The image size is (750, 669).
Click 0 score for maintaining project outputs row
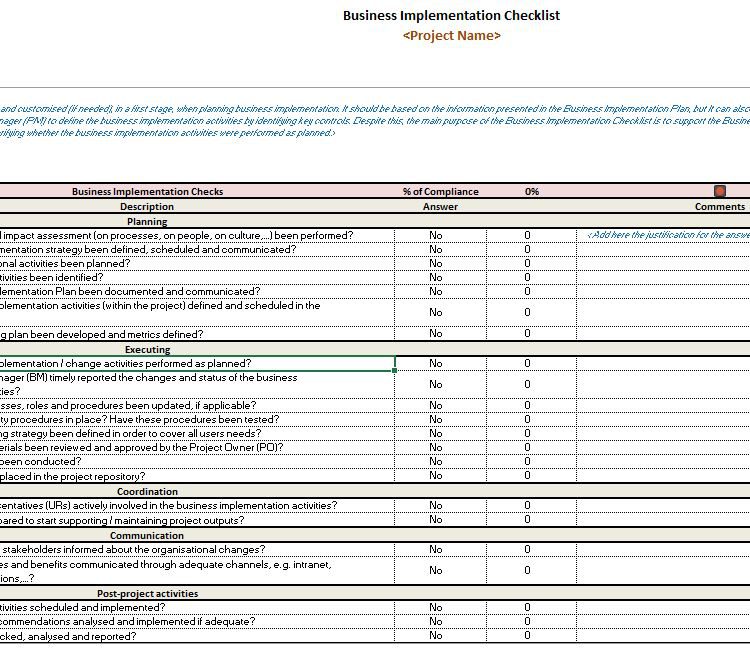[527, 519]
